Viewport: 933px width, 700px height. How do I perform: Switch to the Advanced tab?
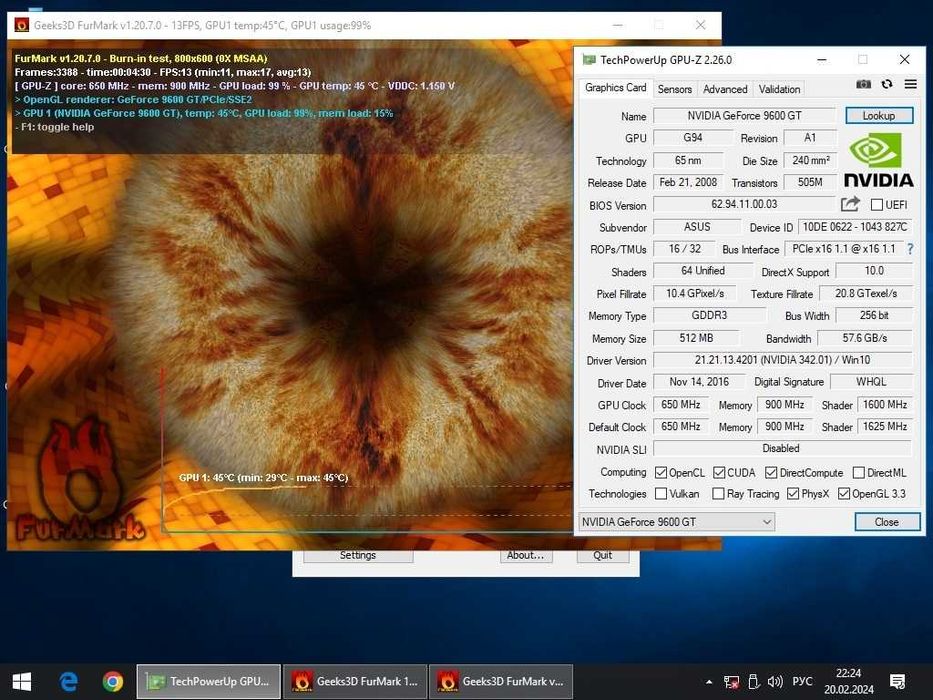[725, 89]
